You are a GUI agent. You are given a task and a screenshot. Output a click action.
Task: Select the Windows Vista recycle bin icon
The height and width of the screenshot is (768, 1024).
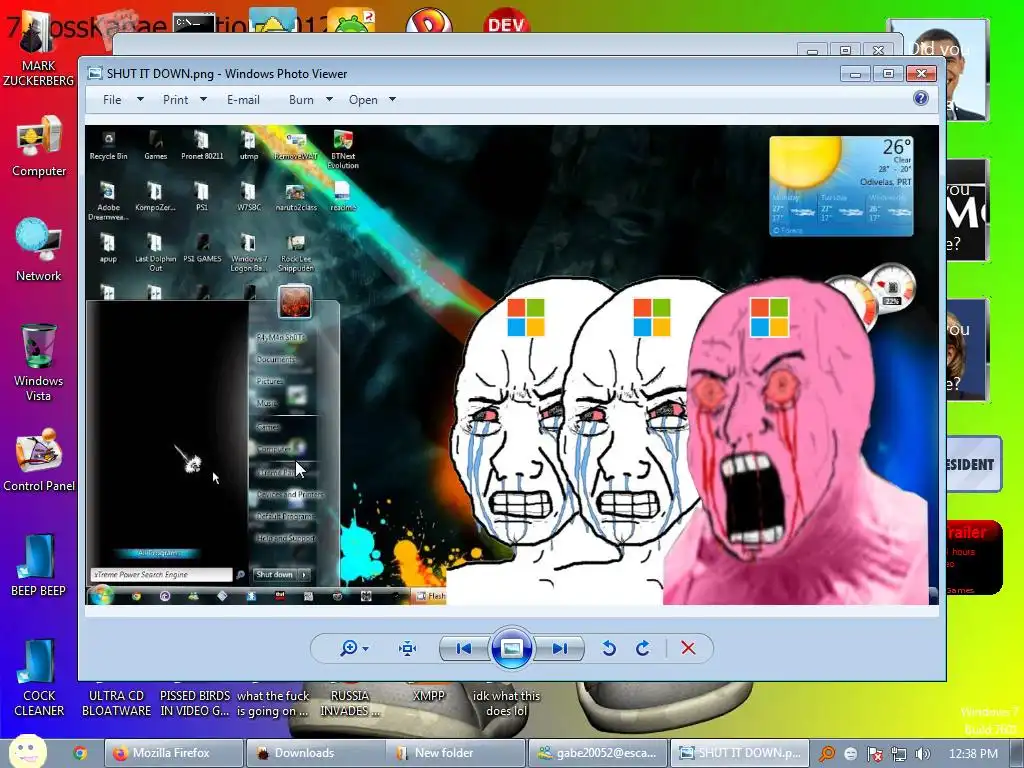pos(39,362)
